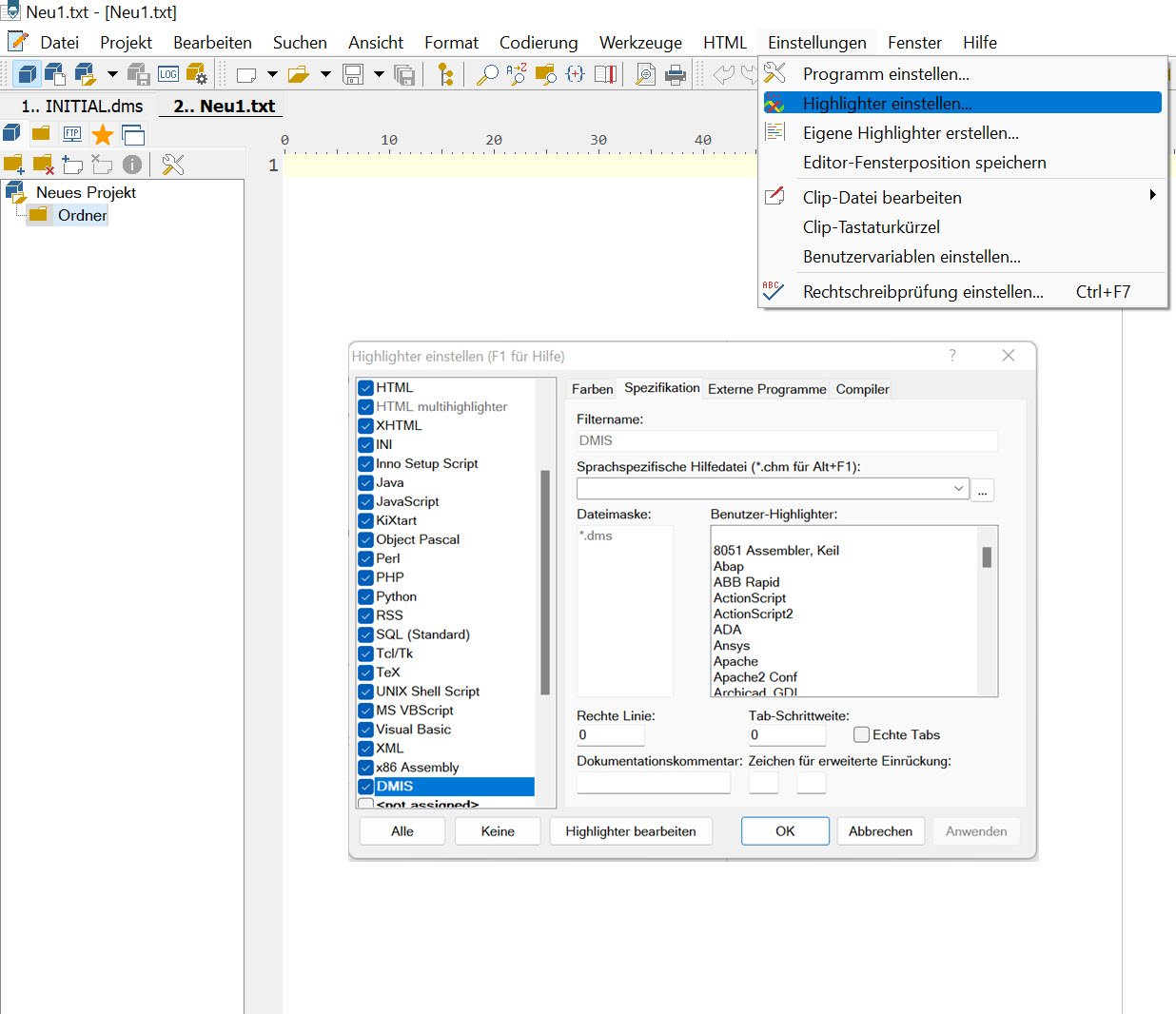Screen dimensions: 1176x1014
Task: Click the floppy disk save icon
Action: tap(353, 74)
